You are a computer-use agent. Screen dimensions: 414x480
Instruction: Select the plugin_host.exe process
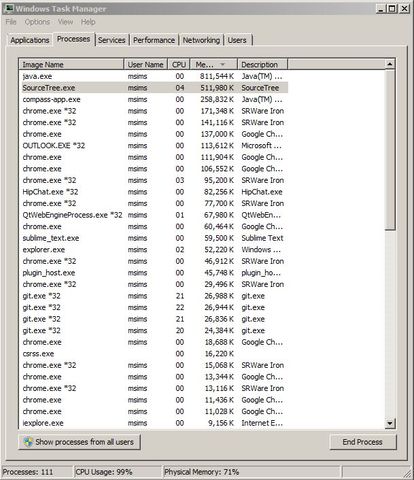(x=153, y=273)
